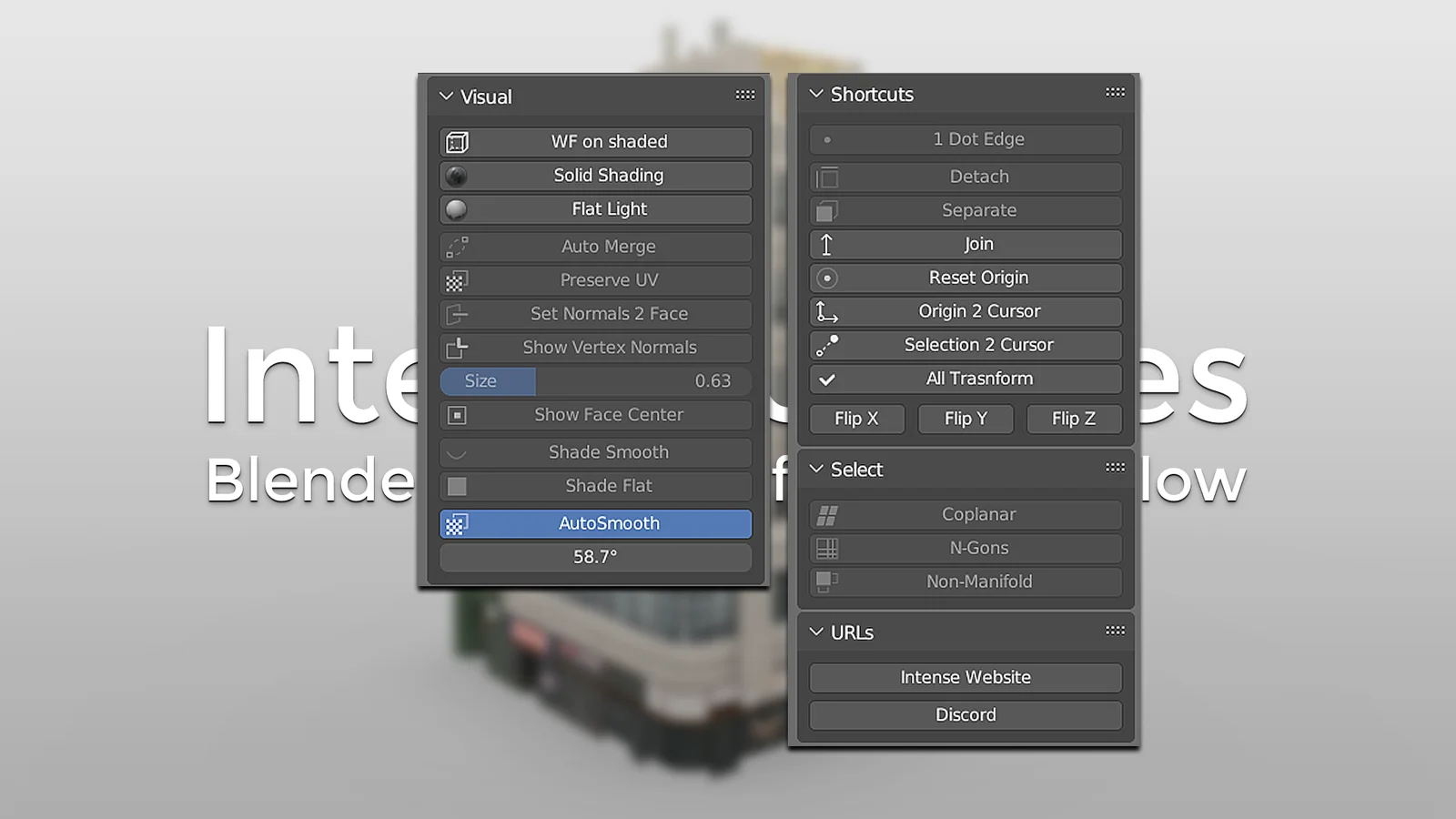Collapse the Visual panel
Screen dimensions: 1456x819
click(447, 96)
